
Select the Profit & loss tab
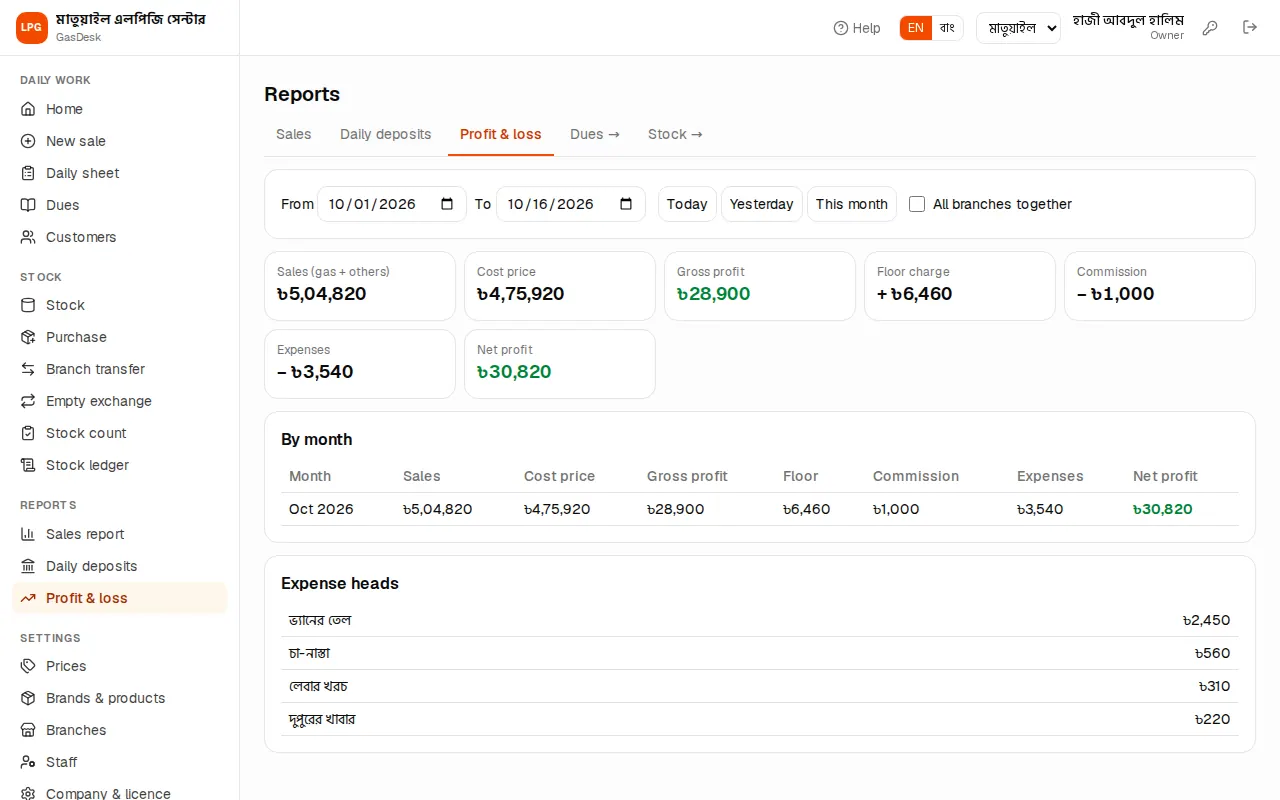point(501,134)
